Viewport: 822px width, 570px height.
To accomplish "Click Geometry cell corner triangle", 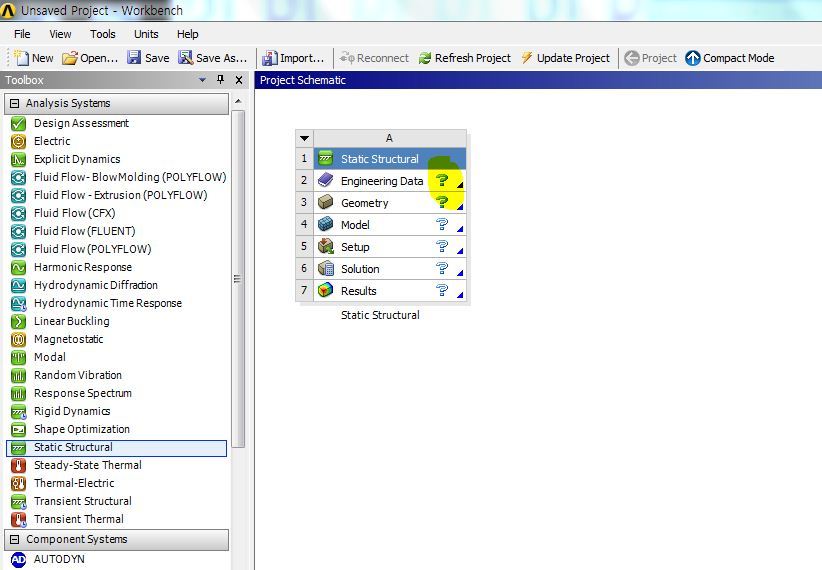I will 460,207.
